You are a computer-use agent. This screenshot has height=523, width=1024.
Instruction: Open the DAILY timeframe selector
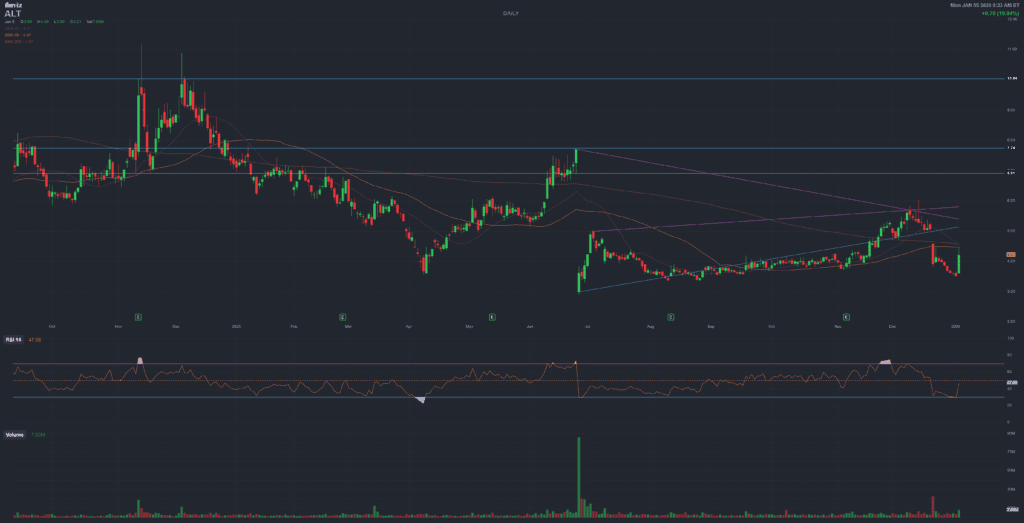click(x=510, y=13)
